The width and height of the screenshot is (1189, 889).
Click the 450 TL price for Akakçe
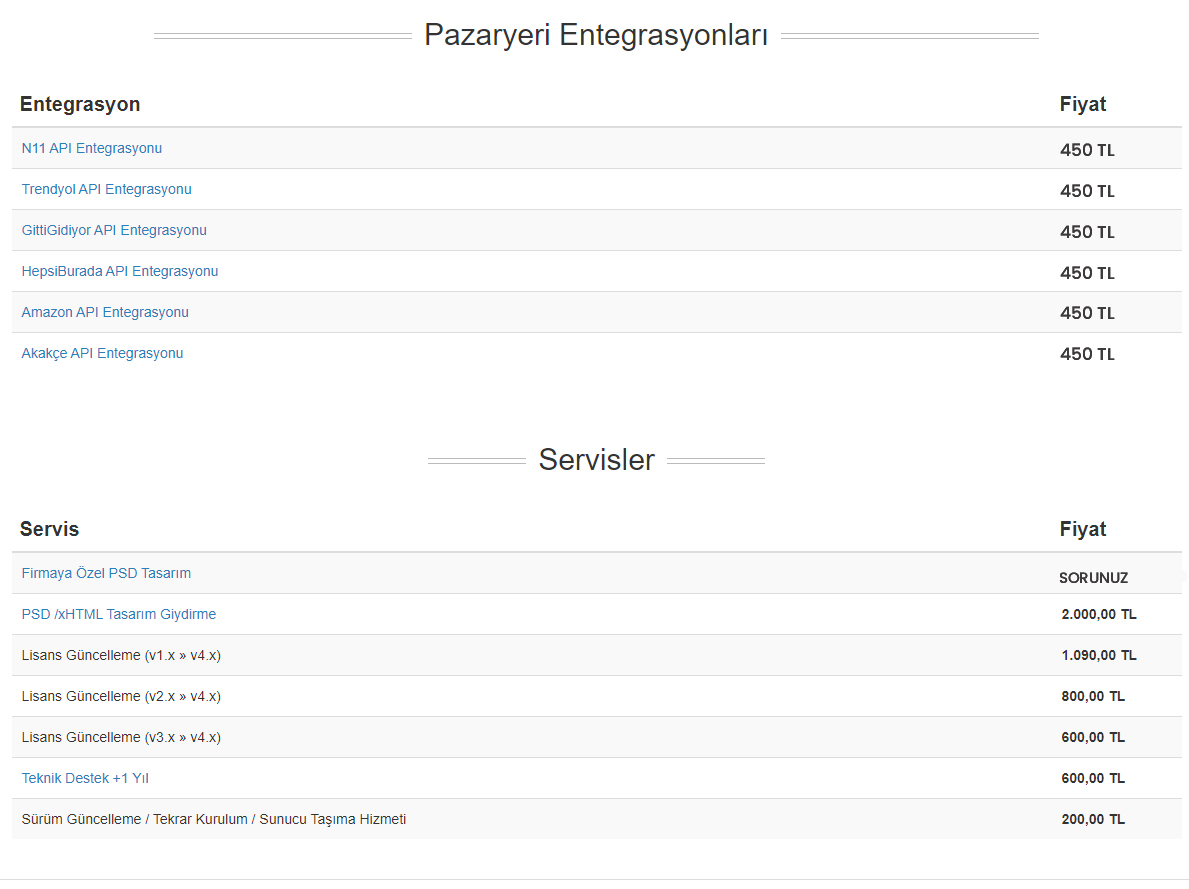(x=1087, y=354)
